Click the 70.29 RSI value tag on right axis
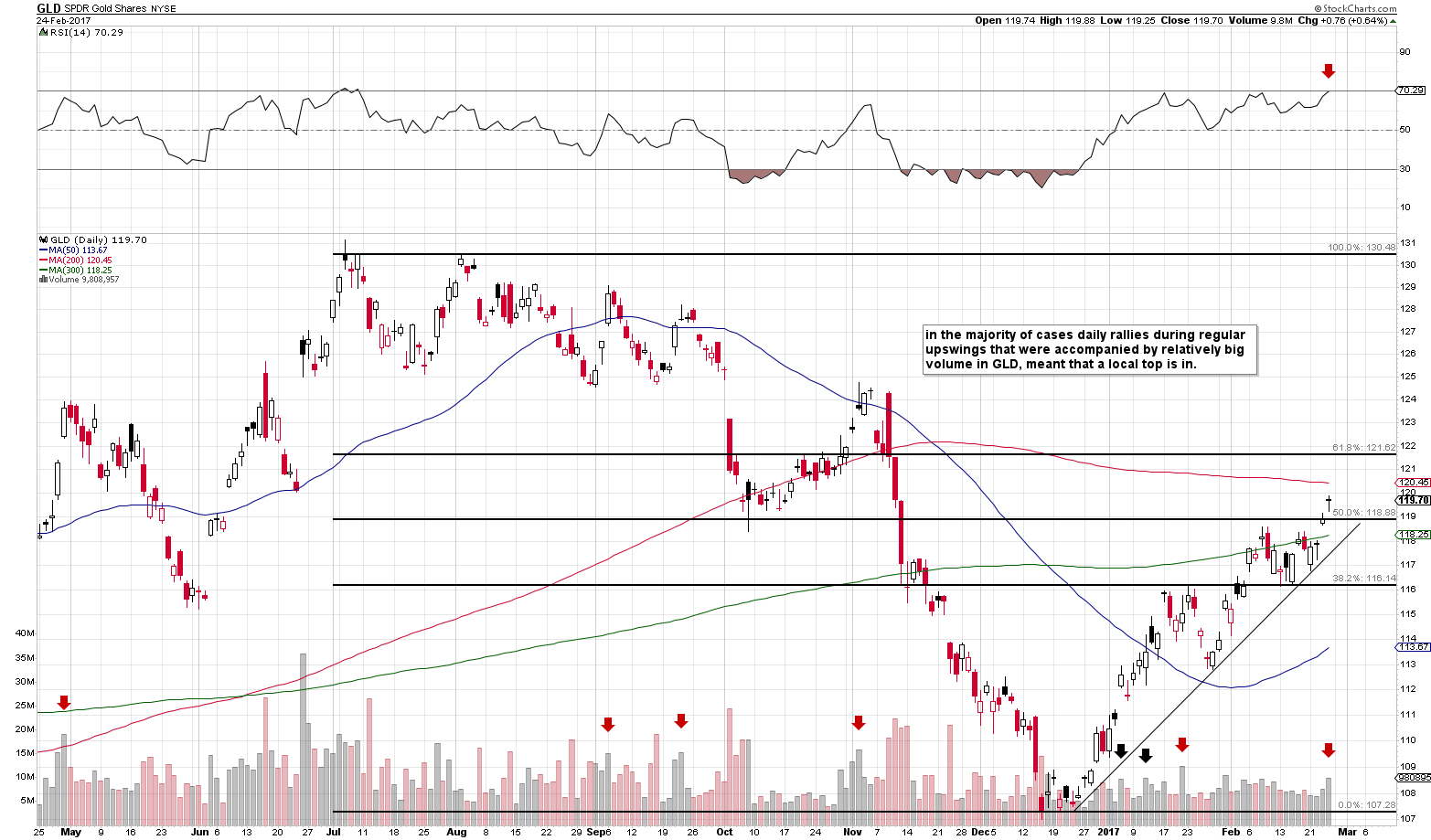This screenshot has height=840, width=1431. point(1413,90)
